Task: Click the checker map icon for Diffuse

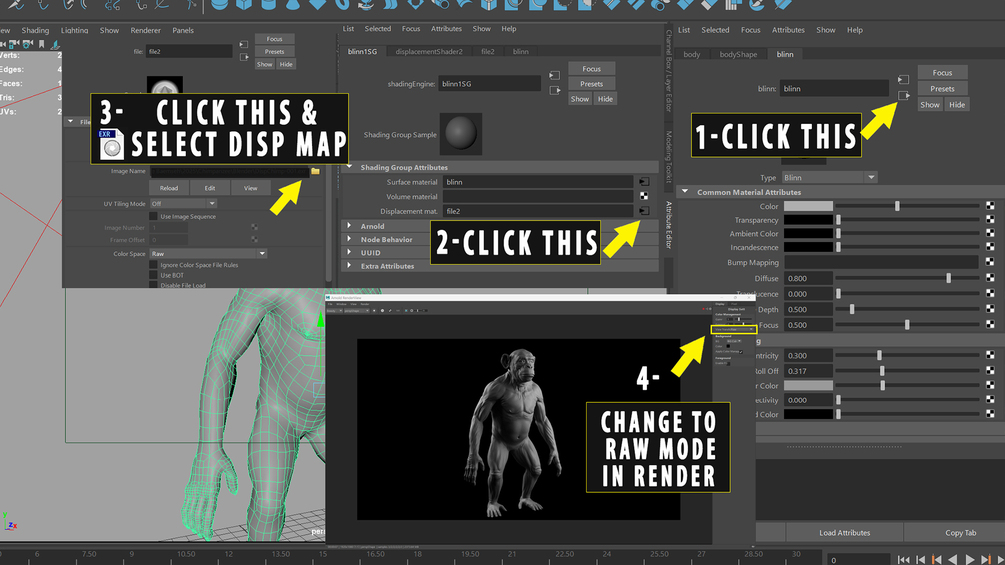Action: point(990,278)
